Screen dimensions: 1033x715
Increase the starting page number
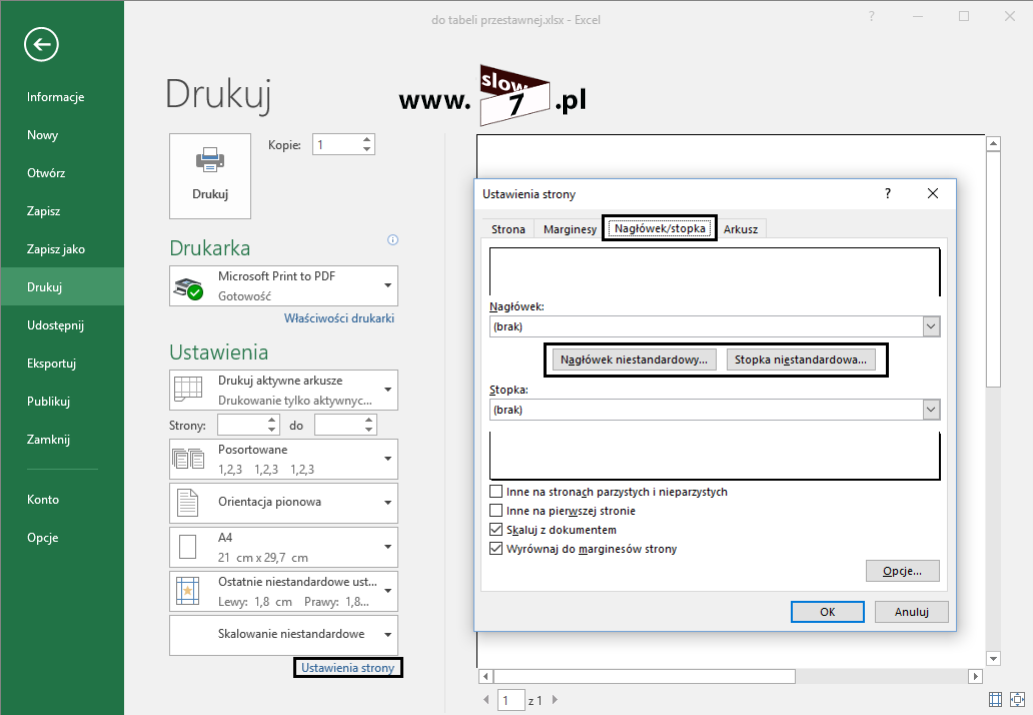point(271,420)
